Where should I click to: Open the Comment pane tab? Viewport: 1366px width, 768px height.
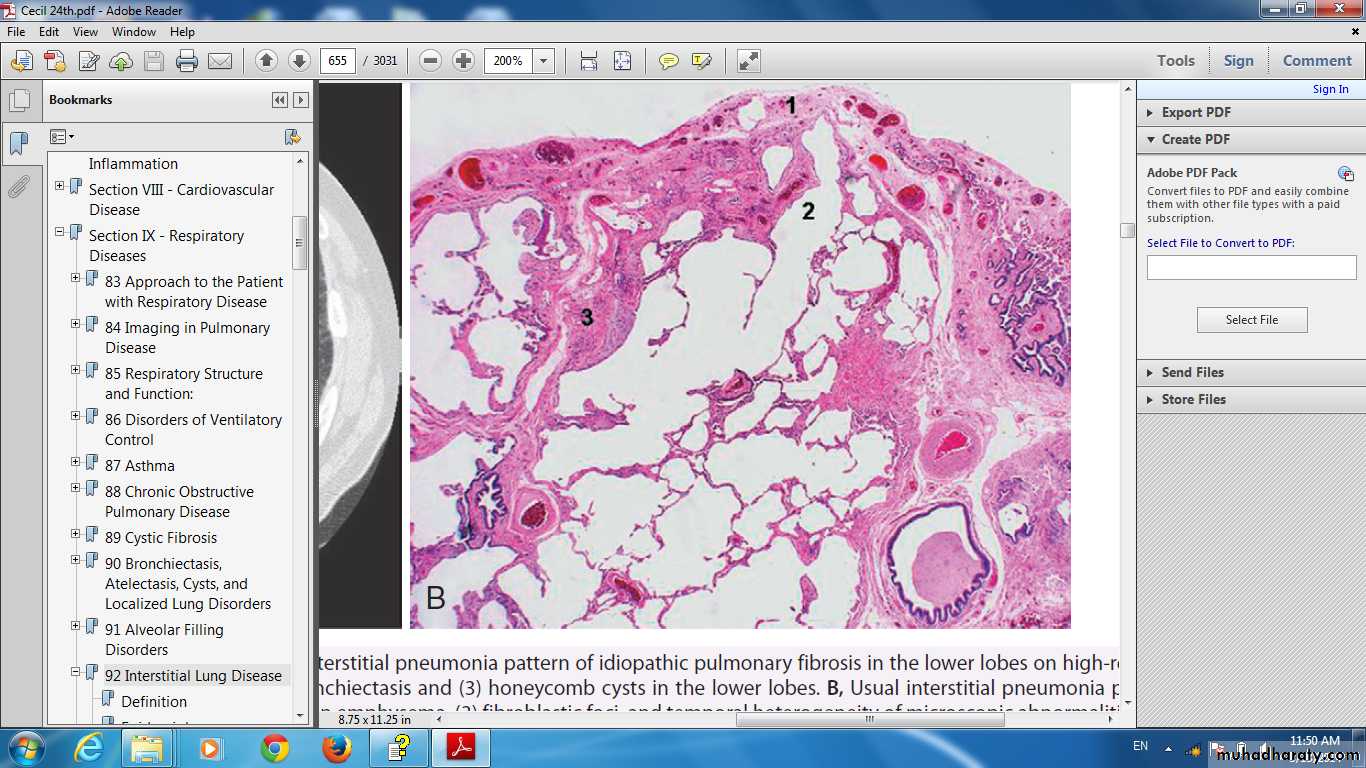pyautogui.click(x=1316, y=61)
